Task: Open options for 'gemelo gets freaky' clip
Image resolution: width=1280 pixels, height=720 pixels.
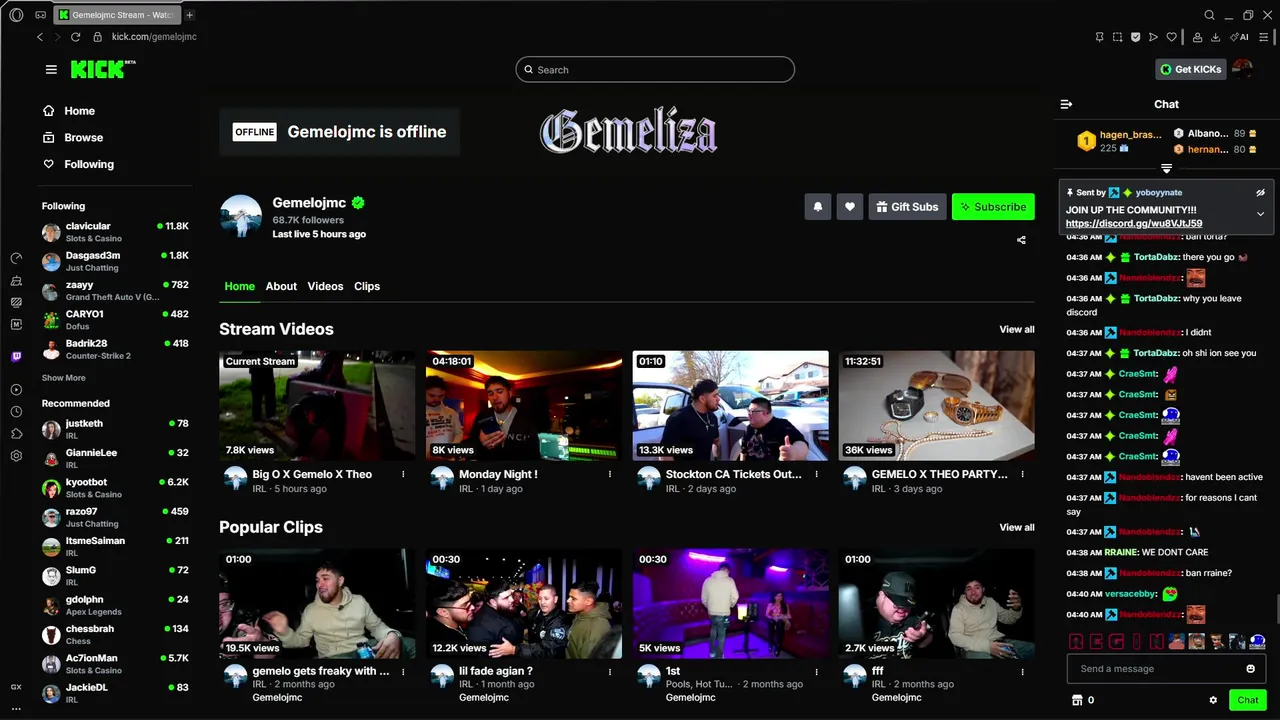Action: pyautogui.click(x=403, y=672)
